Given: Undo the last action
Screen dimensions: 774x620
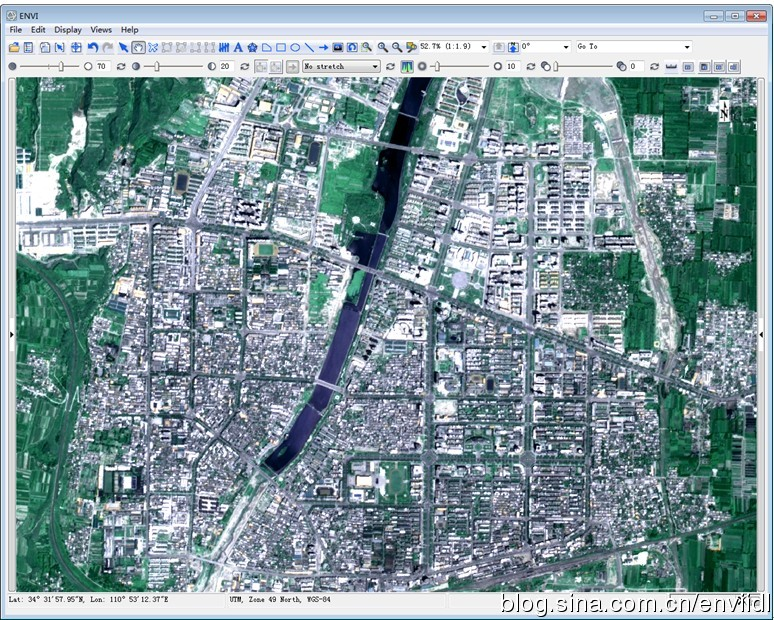Looking at the screenshot, I should [93, 47].
